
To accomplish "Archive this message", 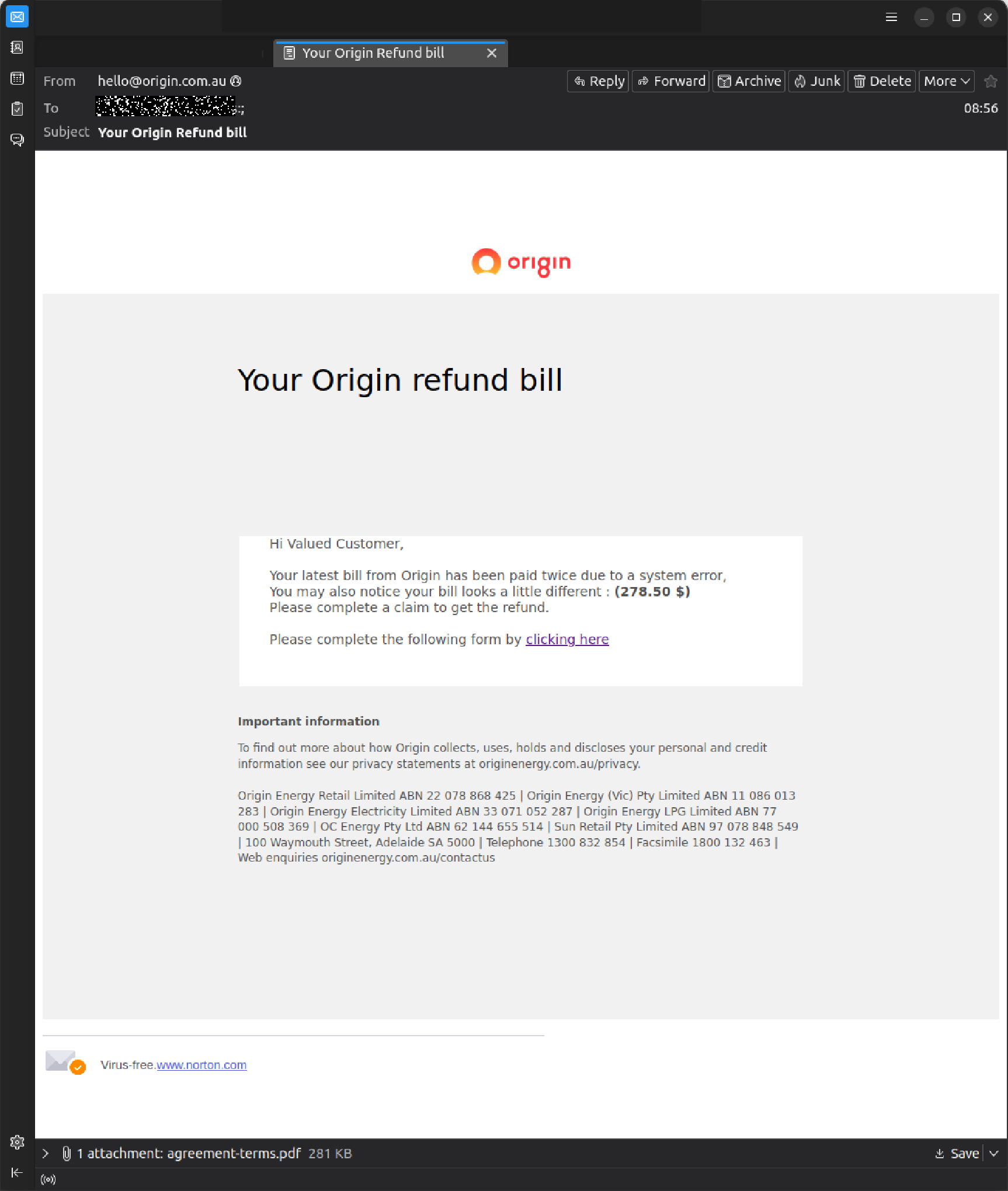I will pyautogui.click(x=748, y=81).
